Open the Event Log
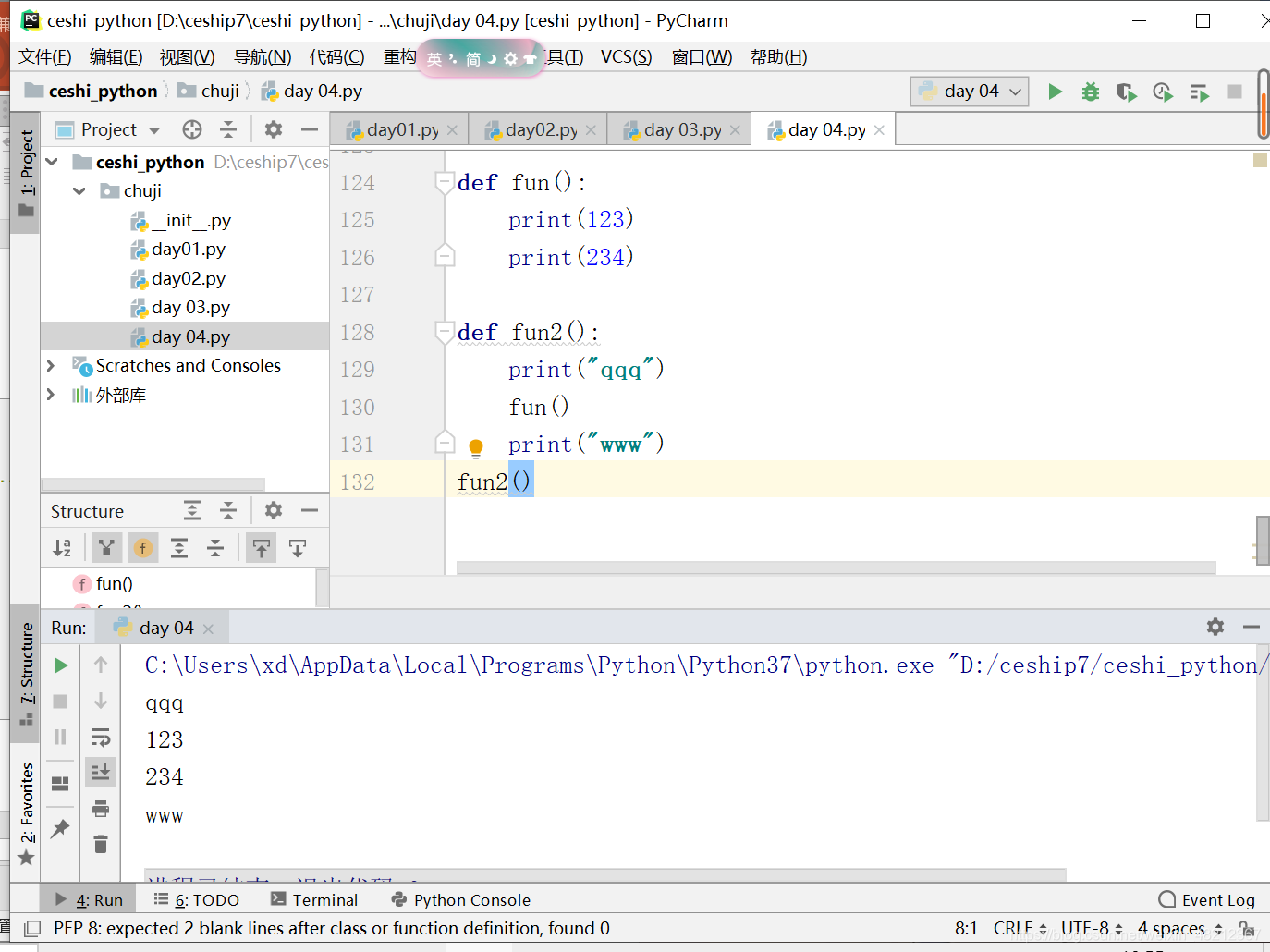1270x952 pixels. [1206, 899]
